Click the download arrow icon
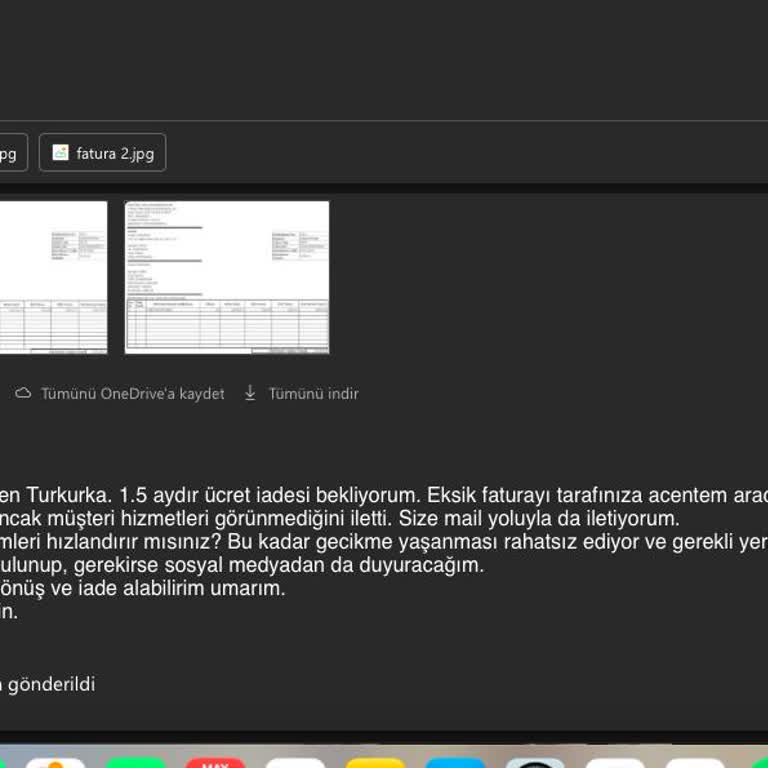The image size is (768, 768). coord(250,393)
